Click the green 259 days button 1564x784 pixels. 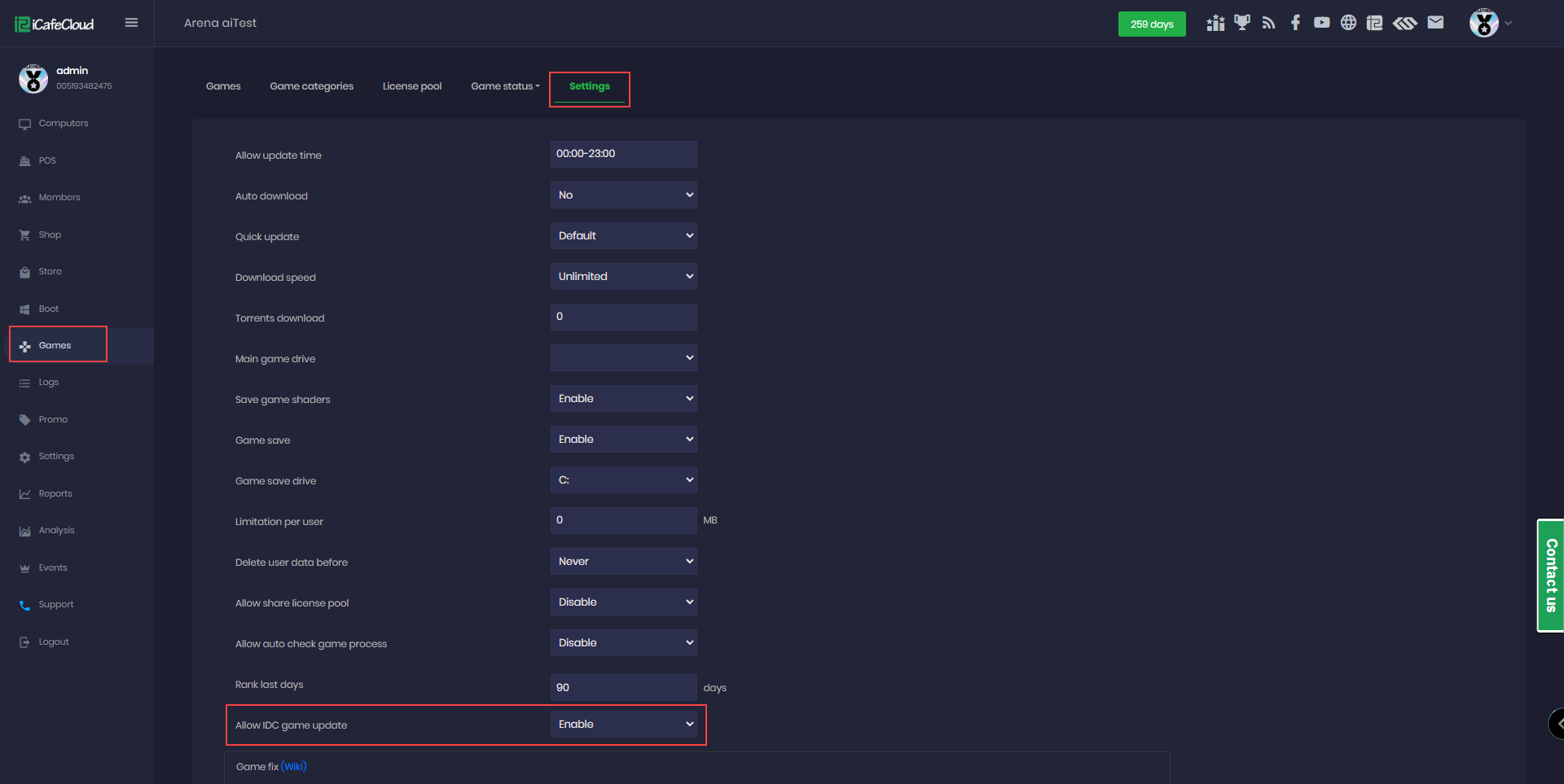click(x=1151, y=24)
